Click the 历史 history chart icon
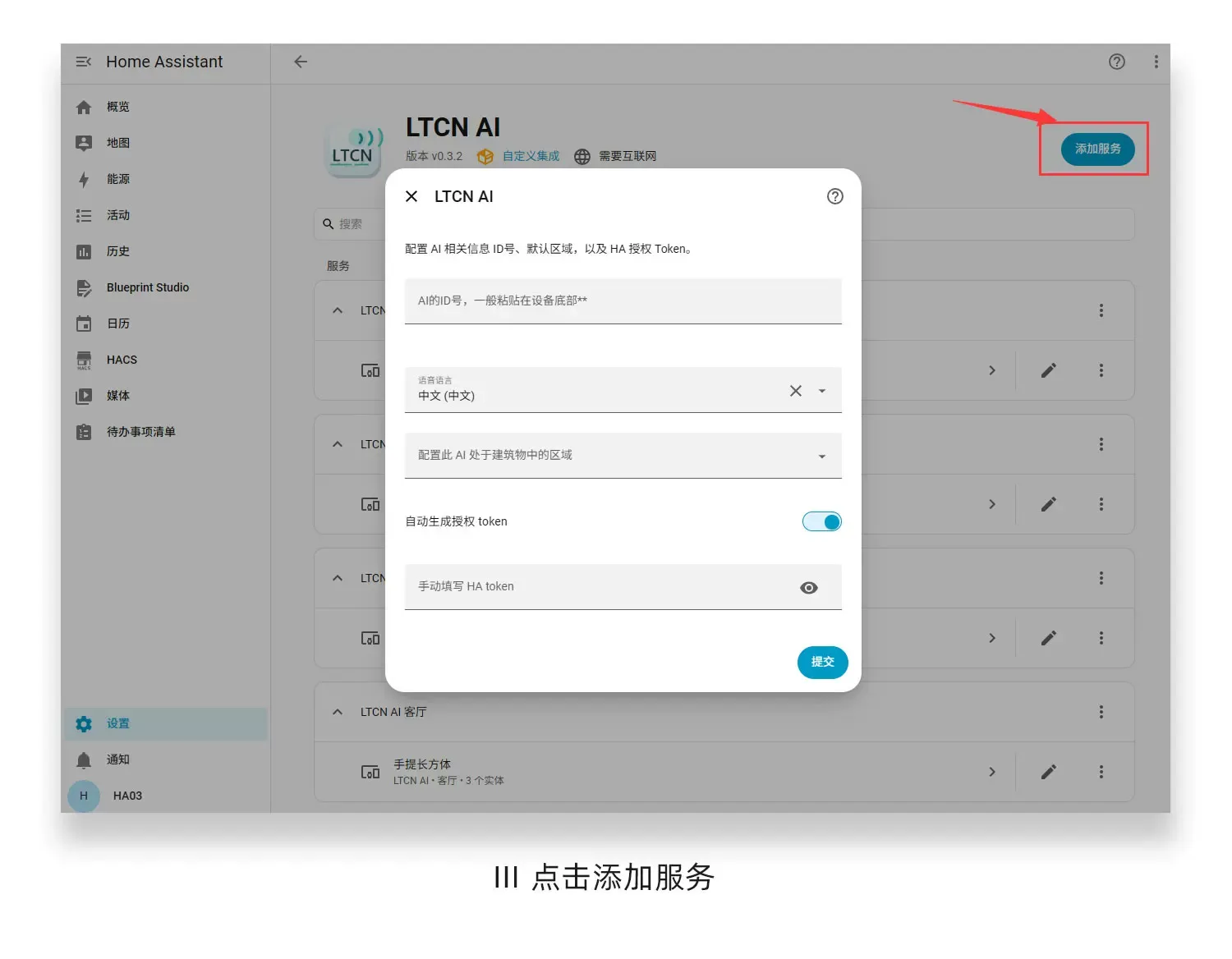The width and height of the screenshot is (1232, 959). coord(84,251)
